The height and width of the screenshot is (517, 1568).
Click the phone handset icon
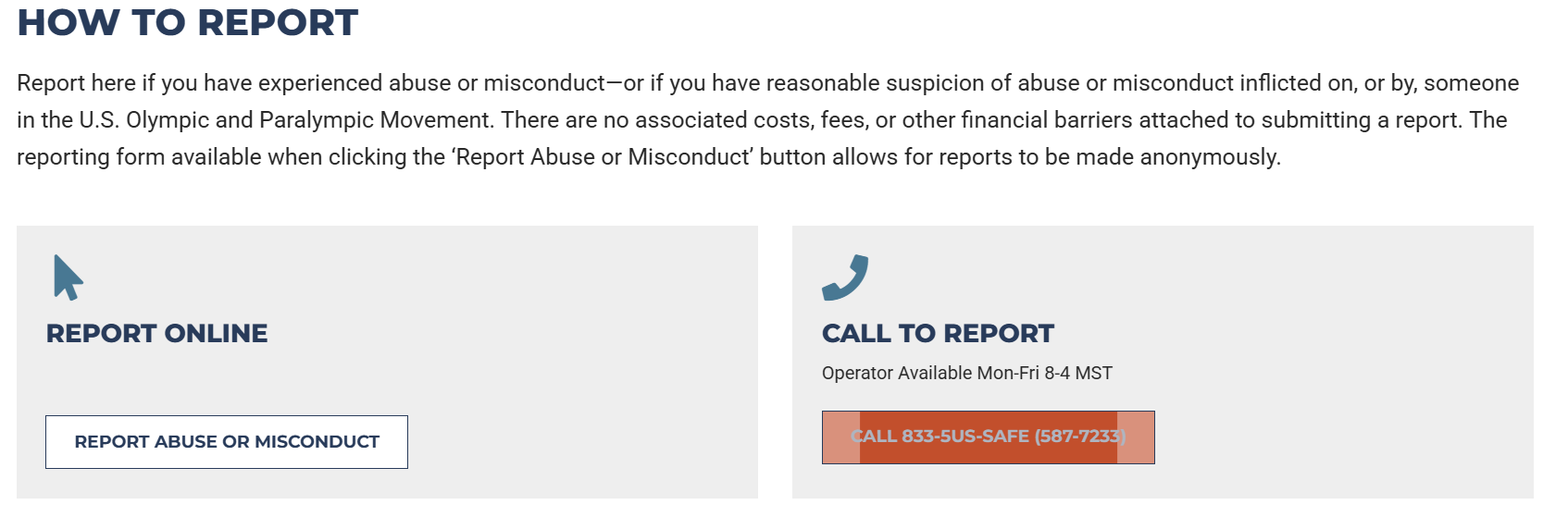click(845, 277)
